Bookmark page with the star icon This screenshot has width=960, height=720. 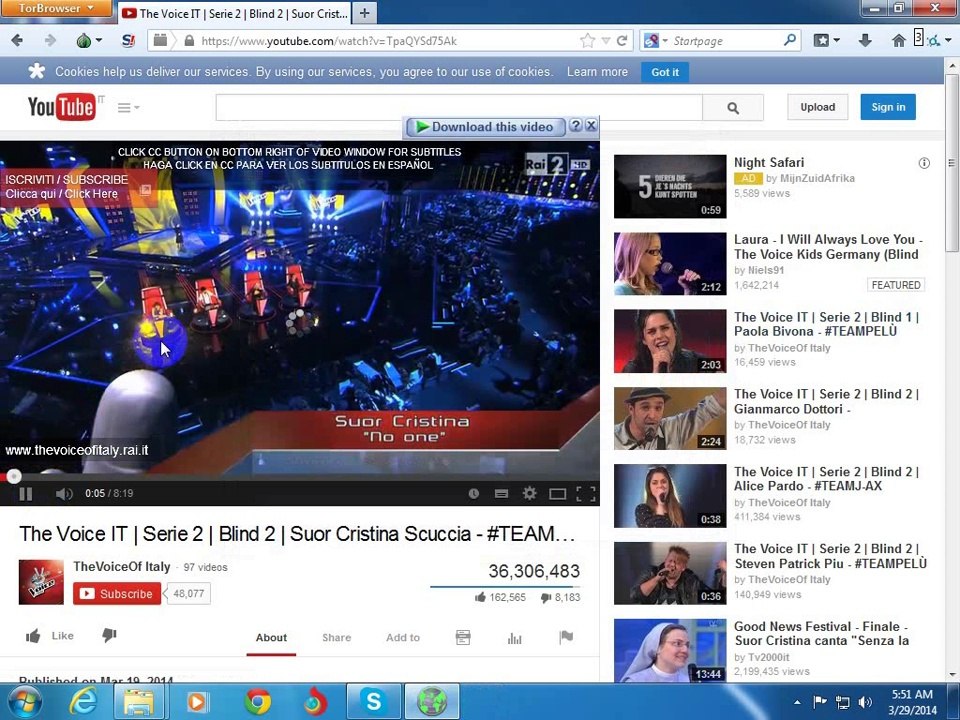(x=587, y=41)
